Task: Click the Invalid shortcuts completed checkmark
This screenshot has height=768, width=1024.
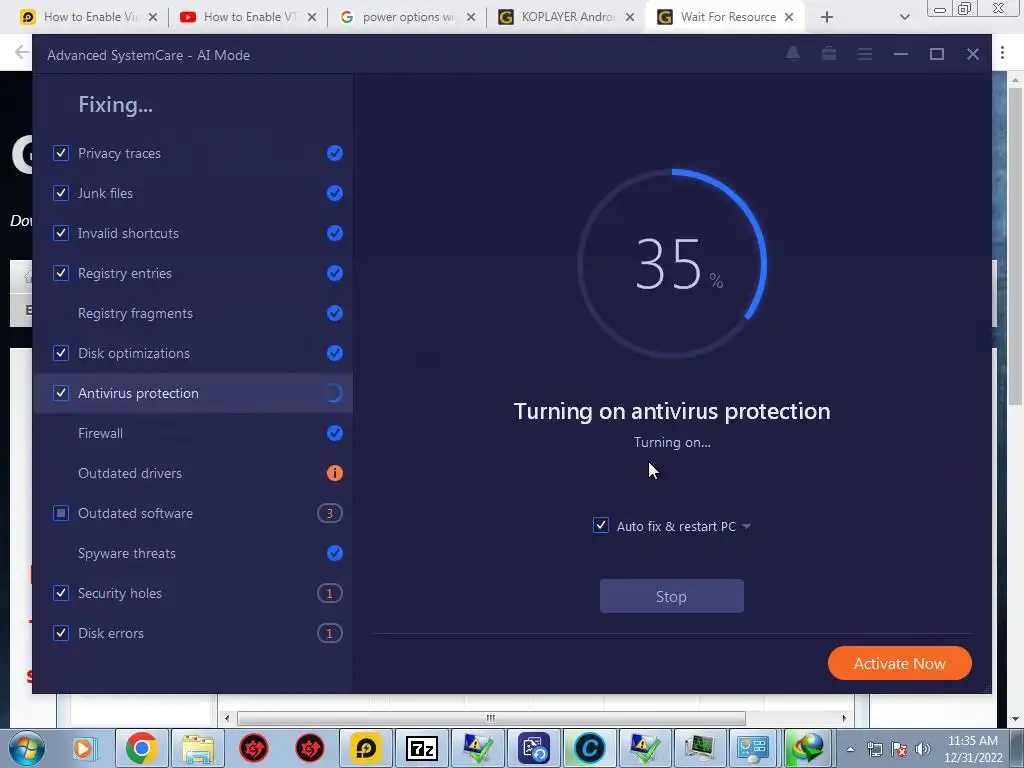Action: click(334, 233)
